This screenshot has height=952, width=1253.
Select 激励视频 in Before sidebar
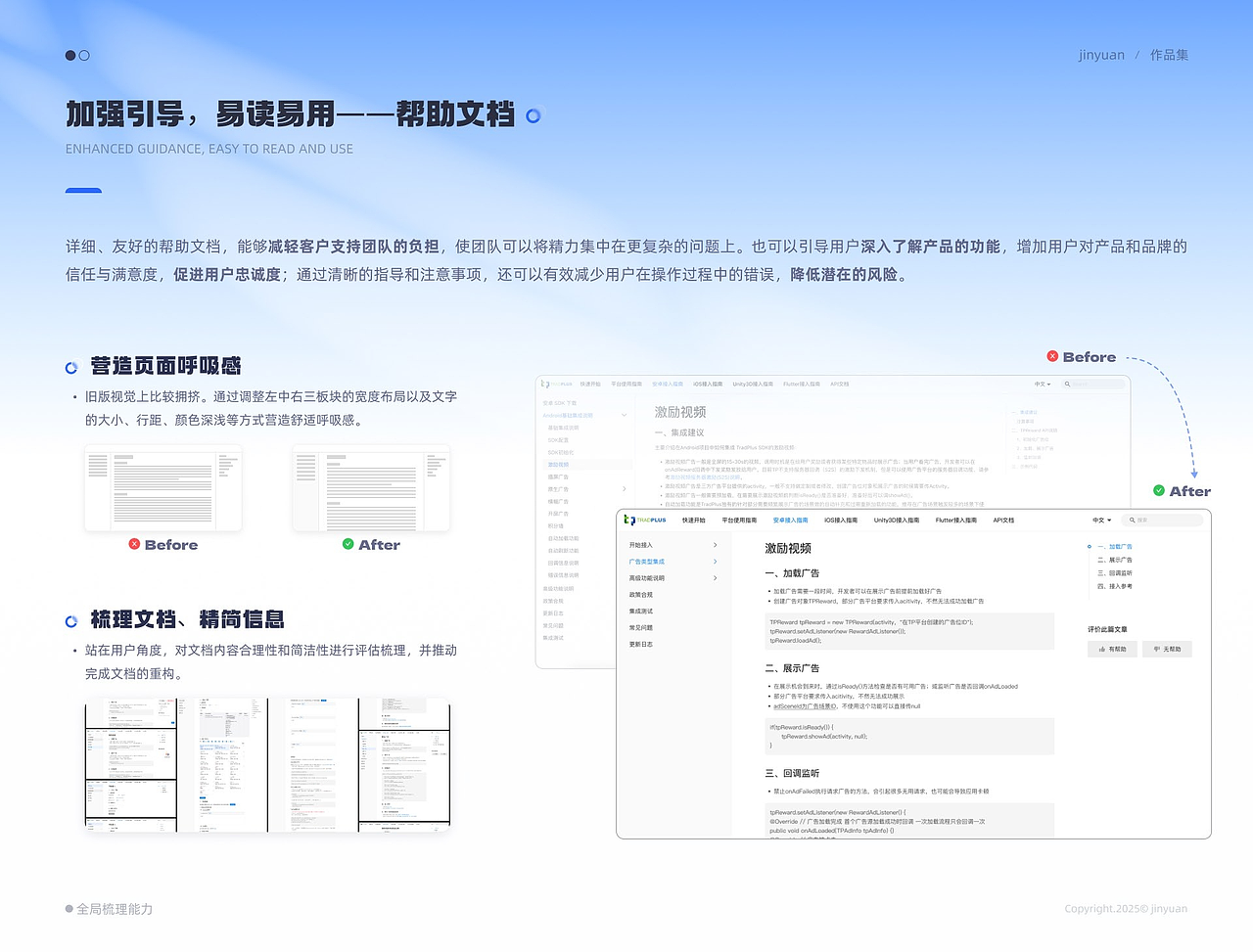pyautogui.click(x=559, y=465)
